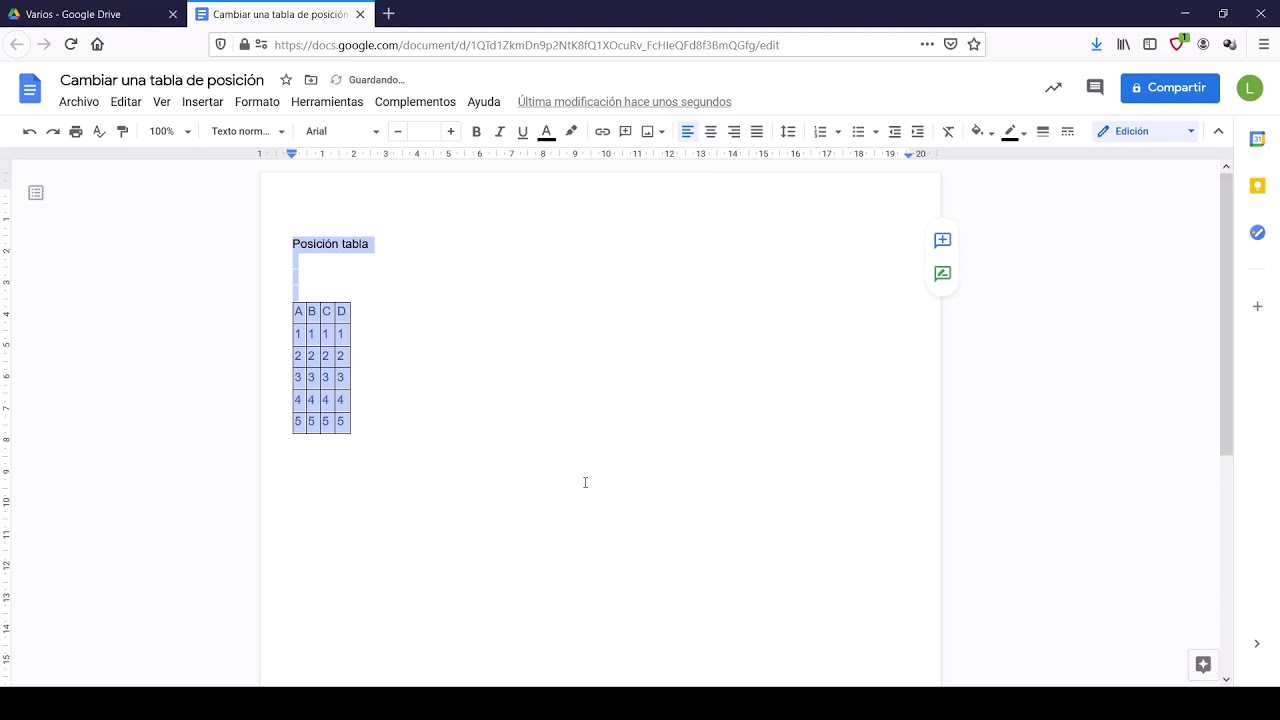Collapse the menus with up chevron

1218,132
